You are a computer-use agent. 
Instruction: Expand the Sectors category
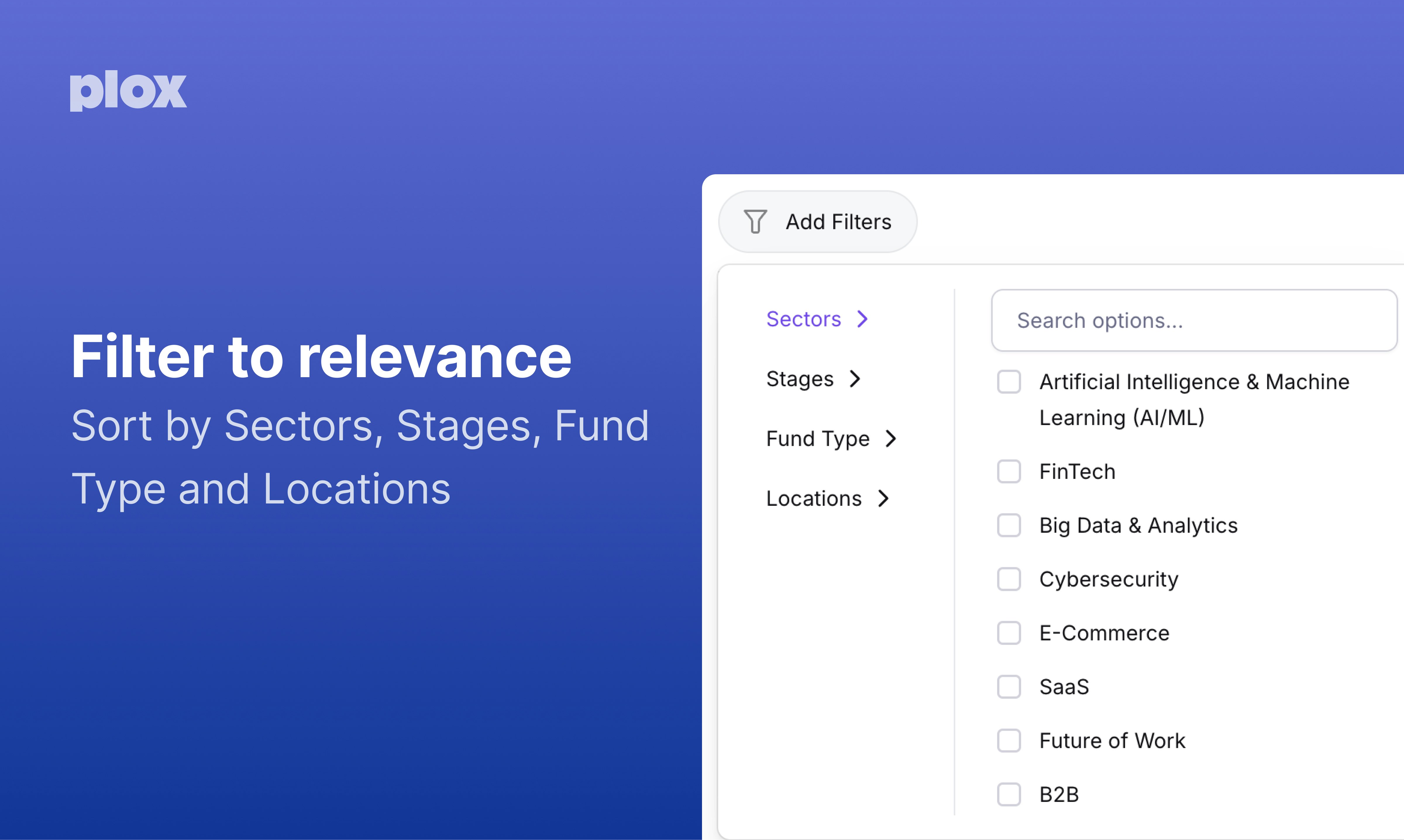804,319
